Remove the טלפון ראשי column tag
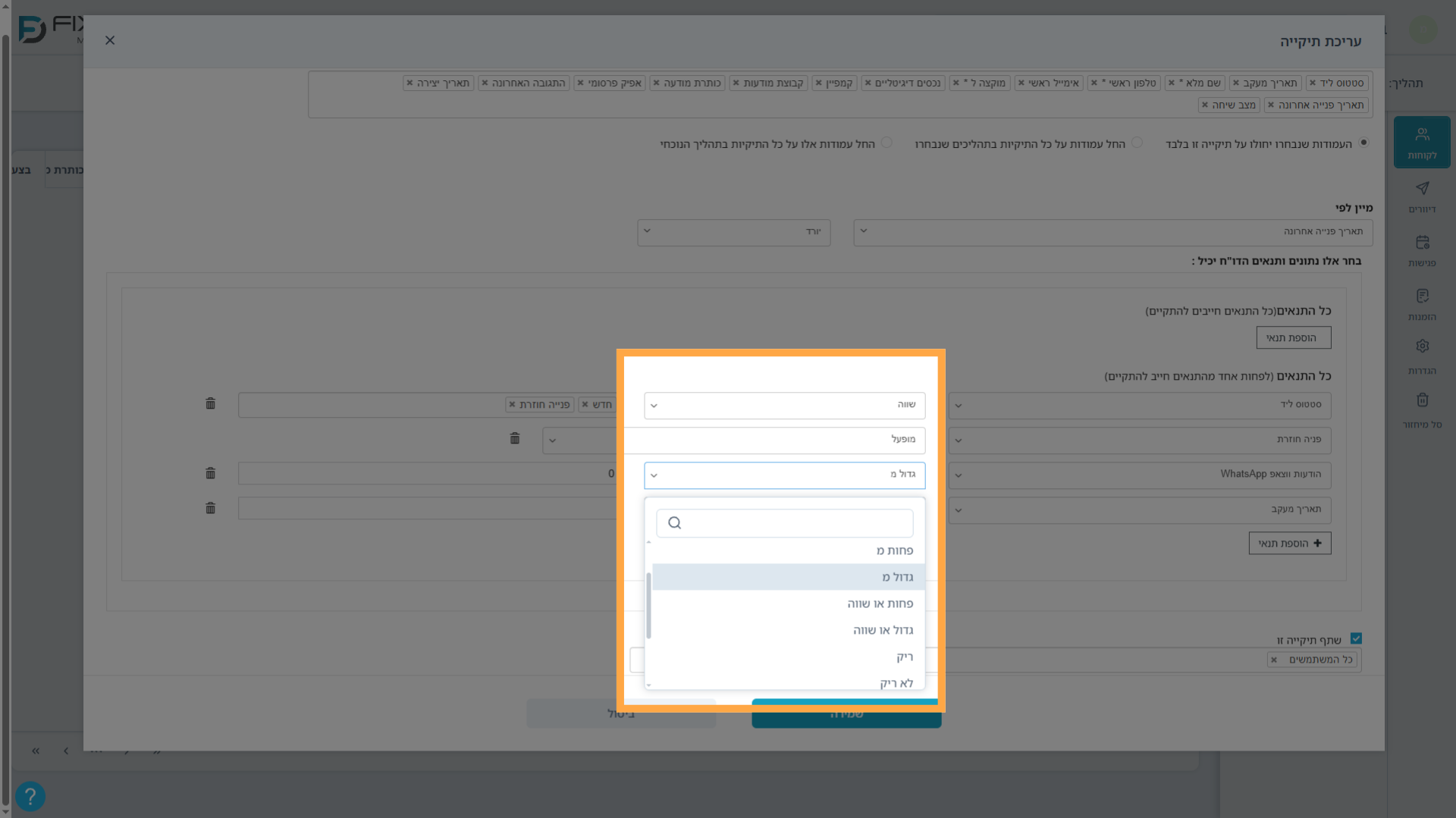The image size is (1456, 818). [x=1094, y=83]
